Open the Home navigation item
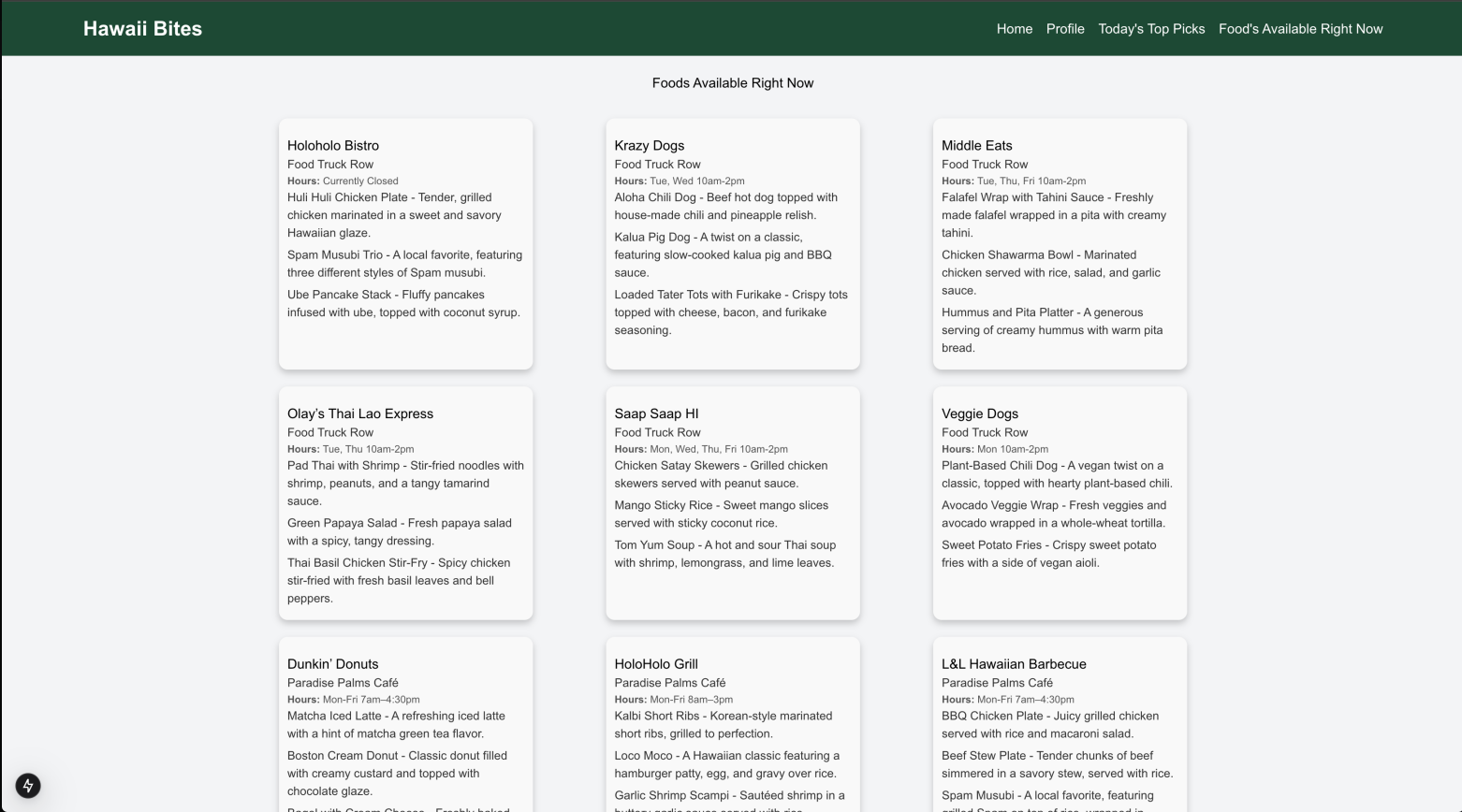Screen dimensions: 1462x812 tap(1014, 29)
